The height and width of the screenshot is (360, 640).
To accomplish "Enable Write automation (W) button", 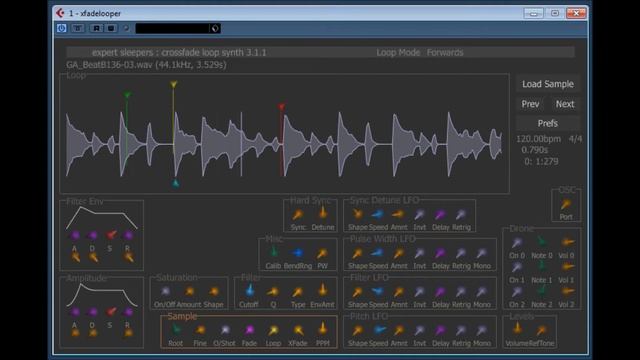I will [111, 28].
